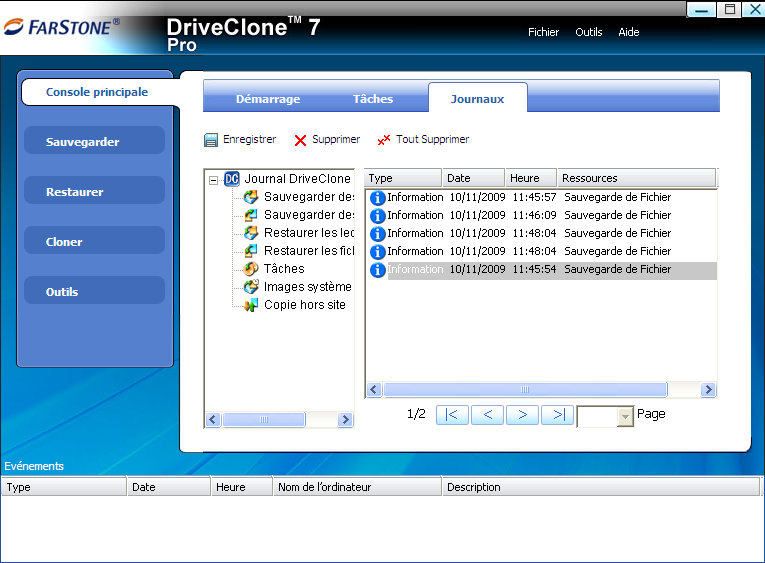Click left arrow of tree panel scrollbar
Viewport: 765px width, 563px height.
pyautogui.click(x=213, y=420)
